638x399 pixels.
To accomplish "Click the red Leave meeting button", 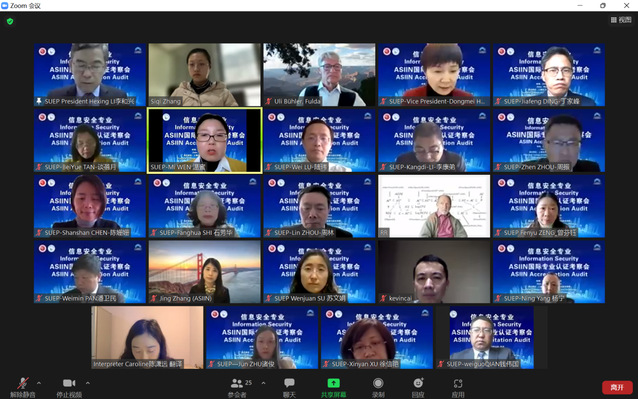I will pyautogui.click(x=617, y=388).
